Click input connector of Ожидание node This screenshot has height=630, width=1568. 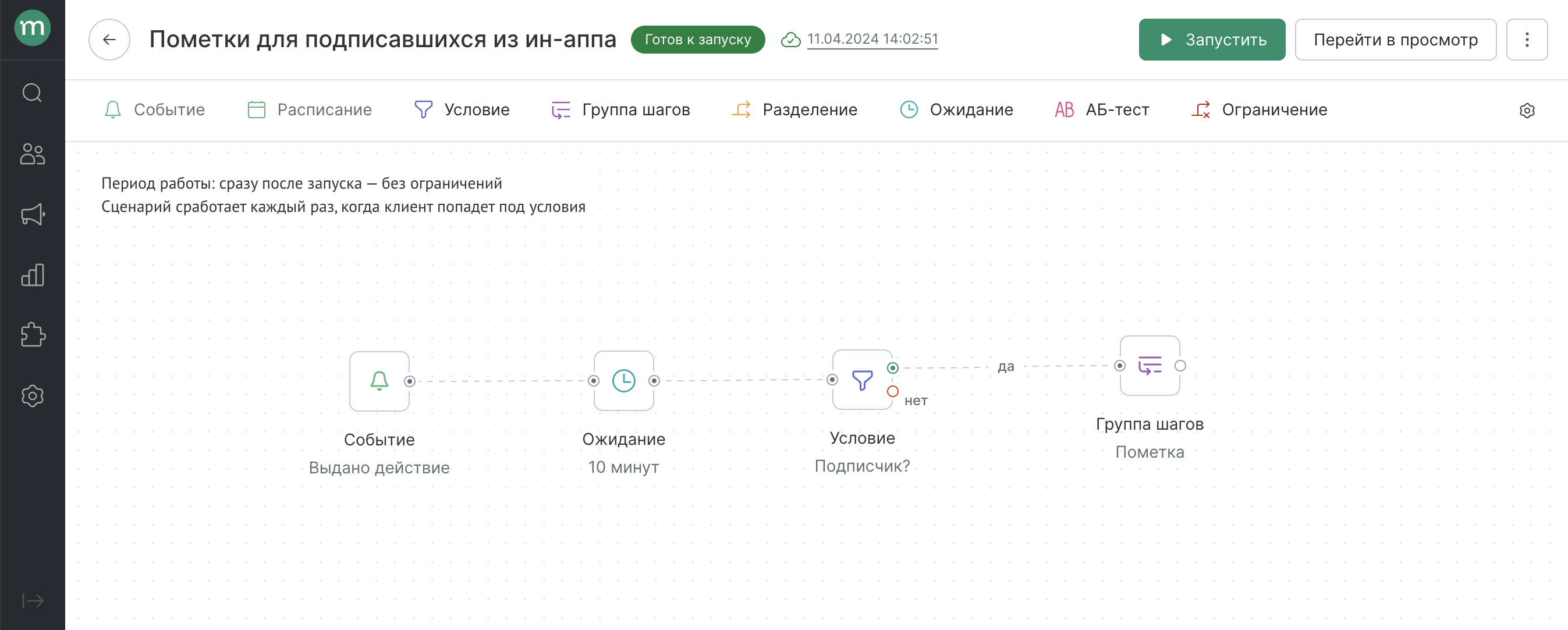[x=594, y=380]
